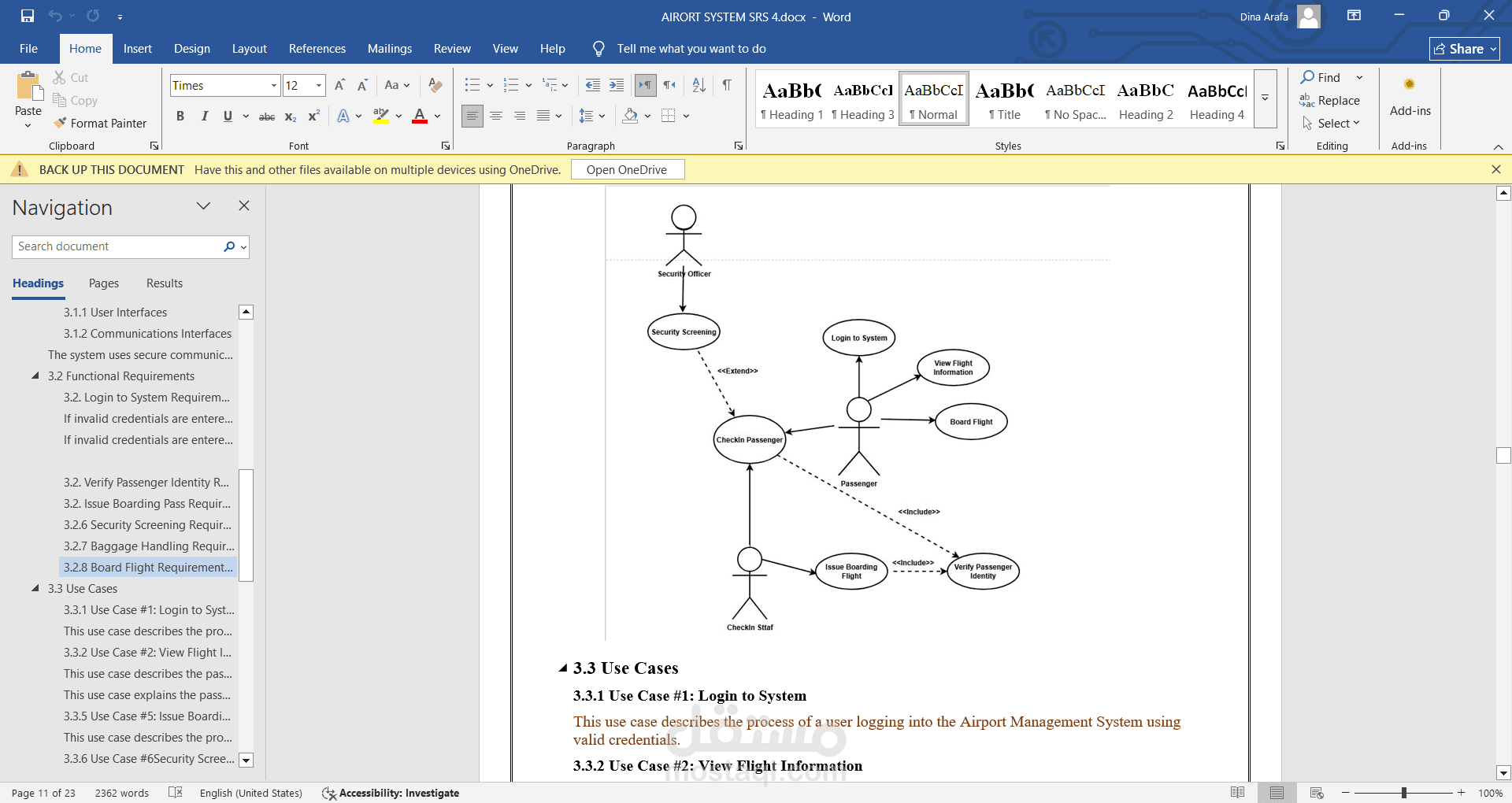
Task: Open Navigation pane options chevron
Action: [203, 206]
